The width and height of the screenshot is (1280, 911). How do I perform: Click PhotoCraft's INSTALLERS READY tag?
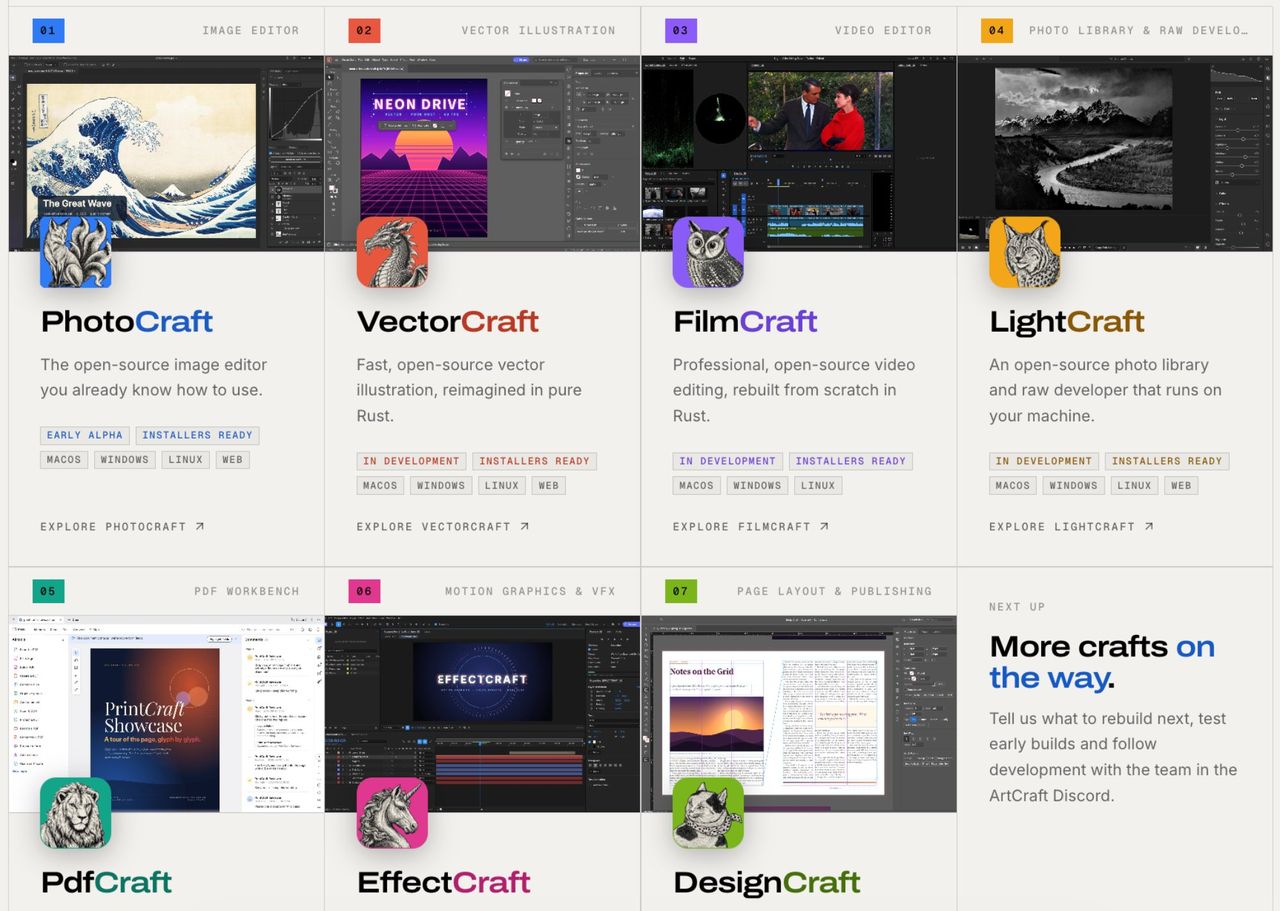198,435
